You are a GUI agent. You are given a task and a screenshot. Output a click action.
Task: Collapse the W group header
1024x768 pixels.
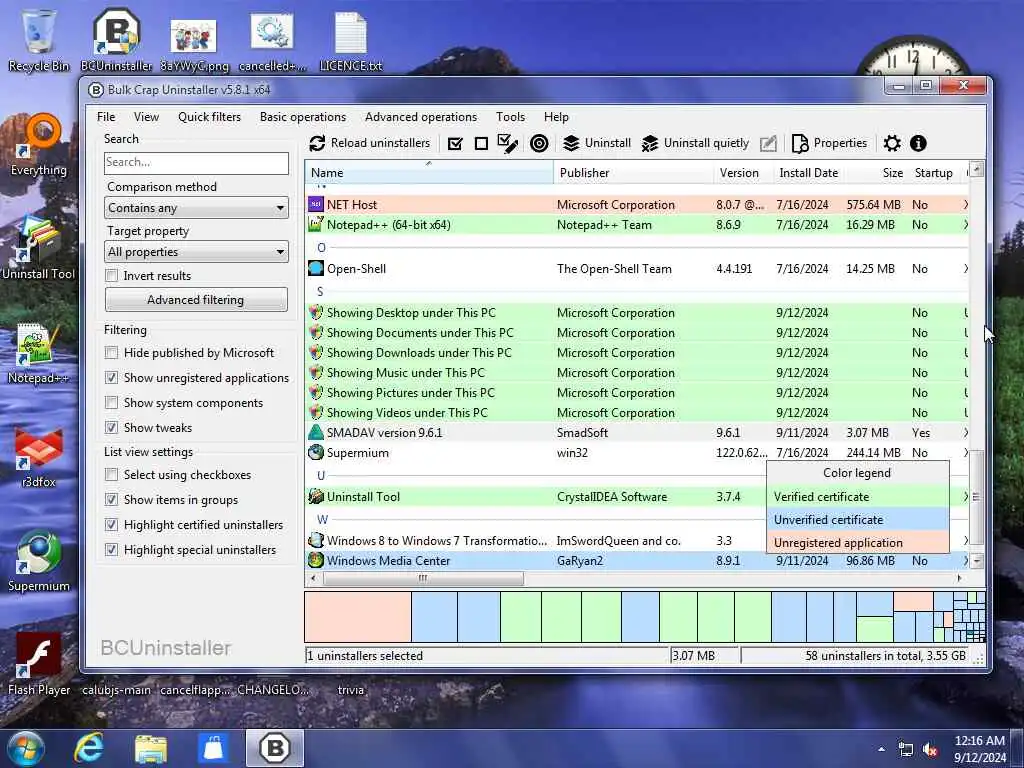pos(322,519)
